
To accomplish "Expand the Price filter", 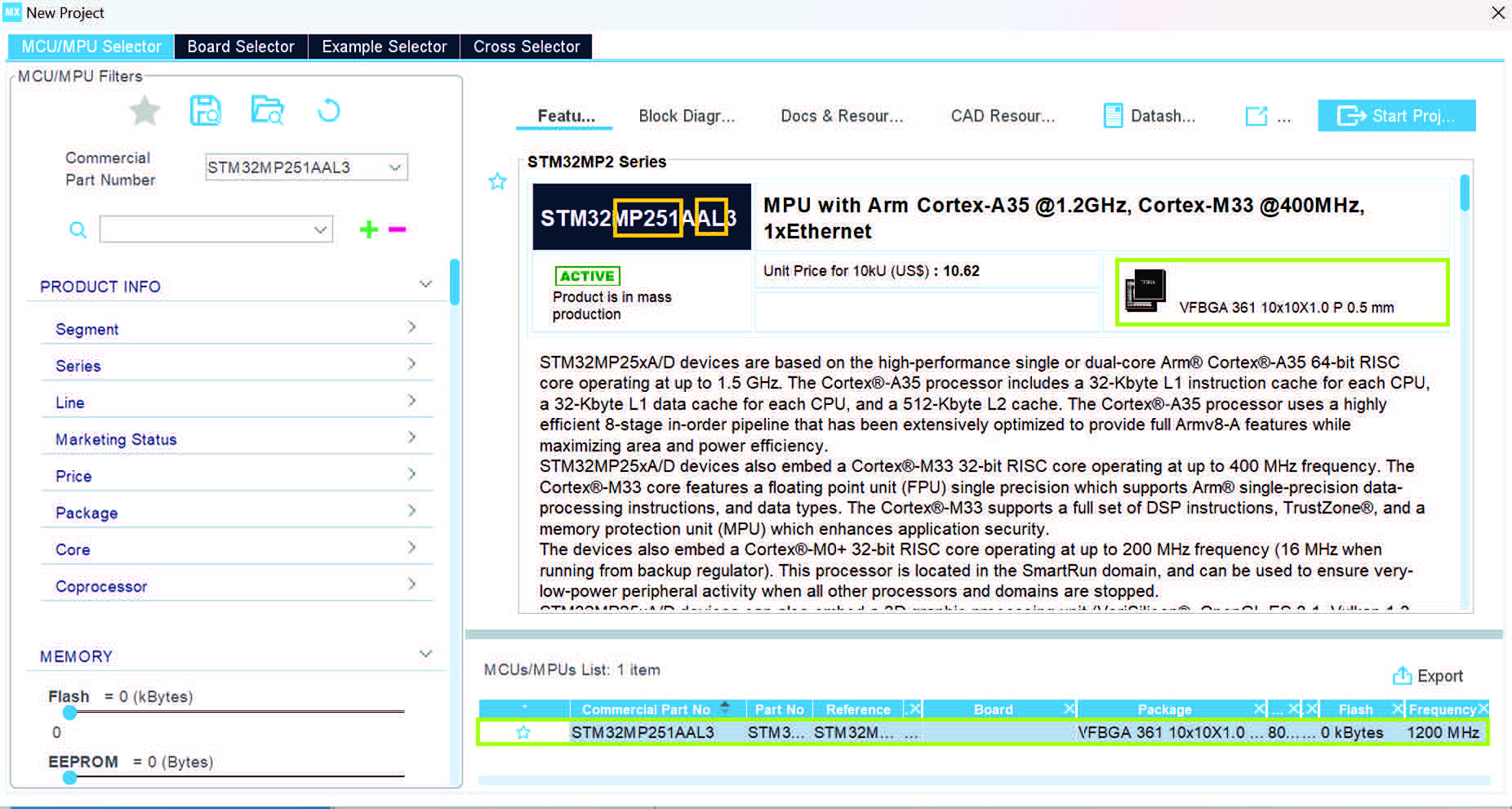I will [411, 474].
